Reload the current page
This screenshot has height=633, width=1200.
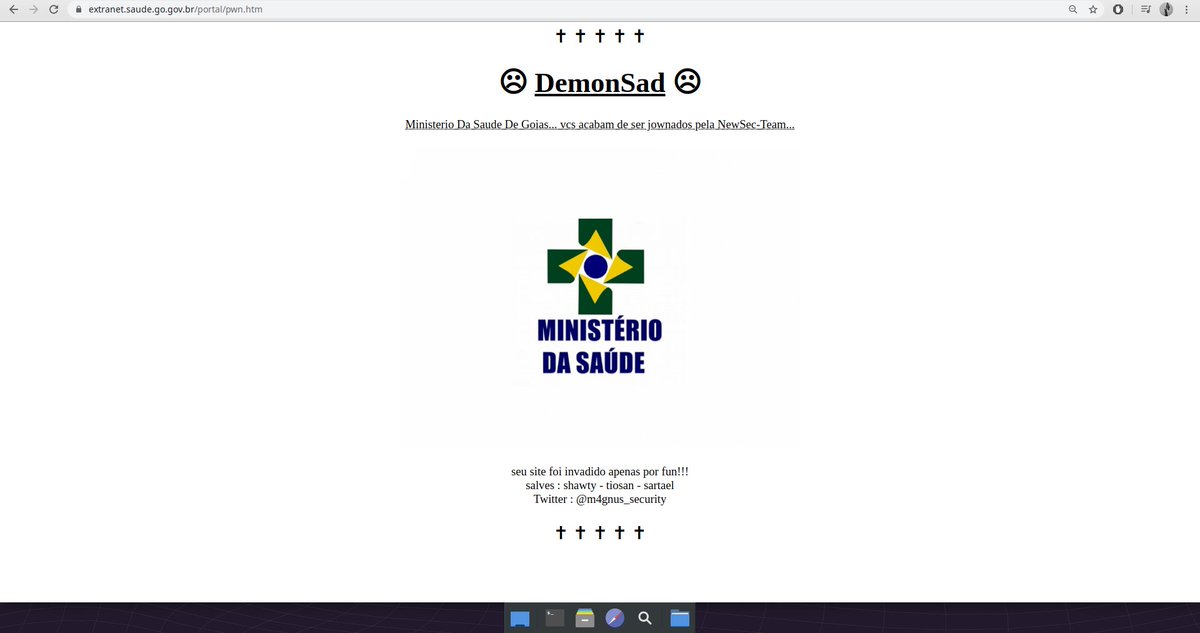point(54,9)
